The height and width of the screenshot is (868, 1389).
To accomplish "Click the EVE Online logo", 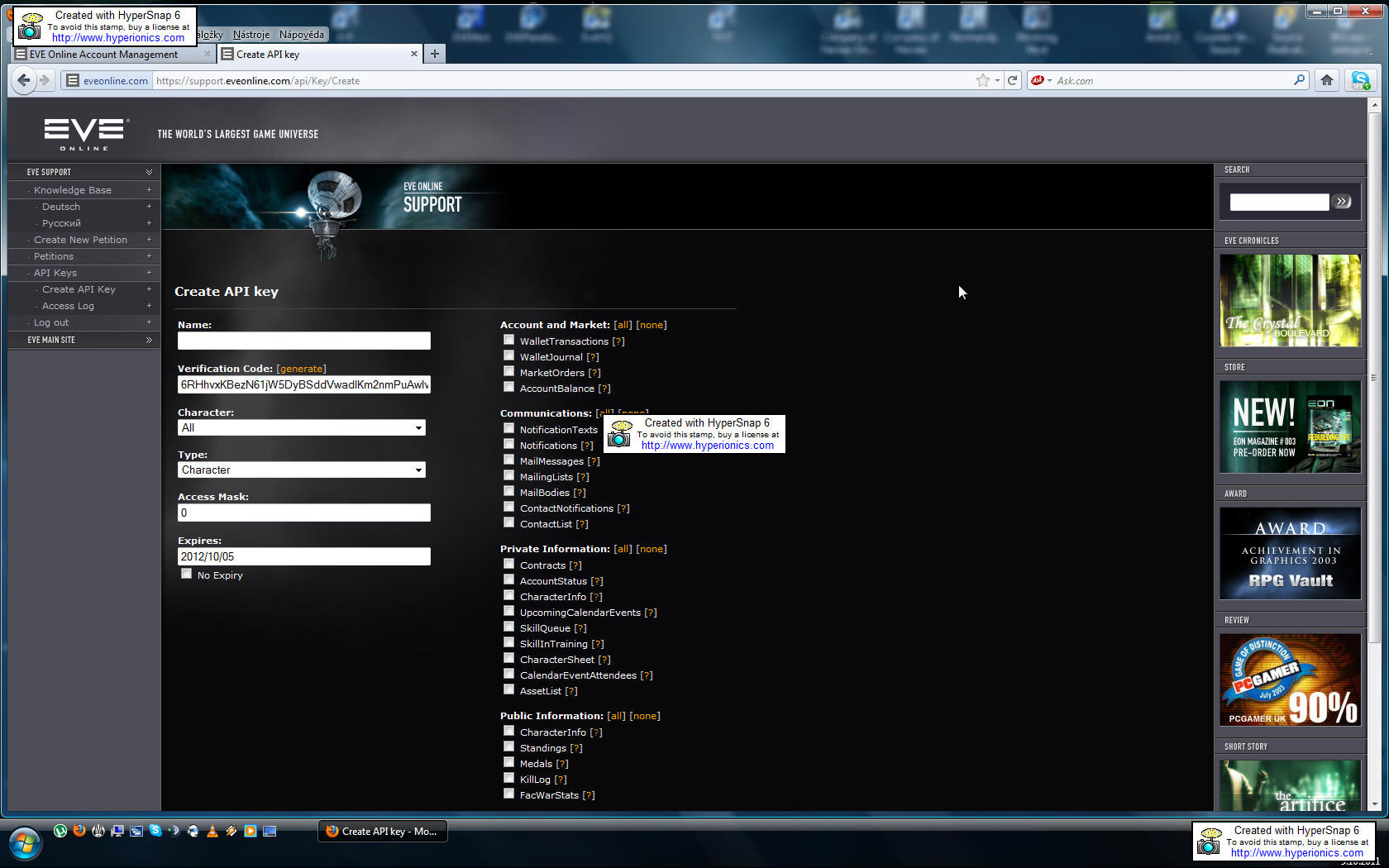I will pos(86,134).
